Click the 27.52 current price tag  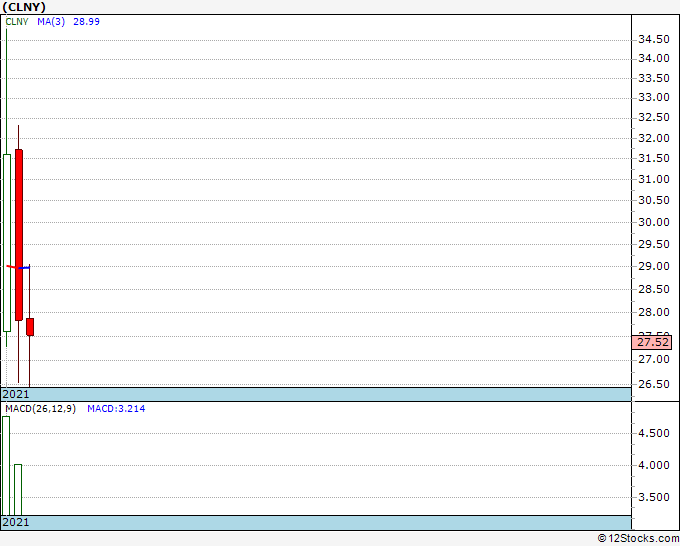(652, 342)
